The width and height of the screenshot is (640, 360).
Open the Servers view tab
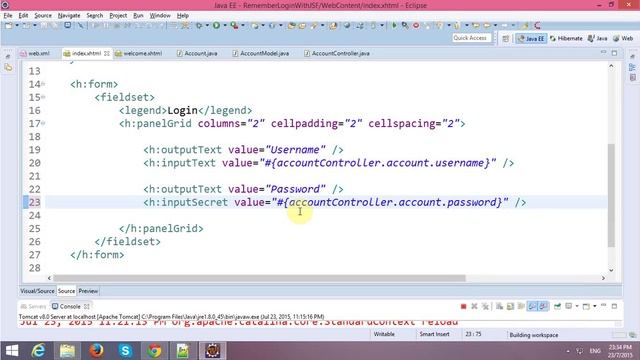pos(33,306)
